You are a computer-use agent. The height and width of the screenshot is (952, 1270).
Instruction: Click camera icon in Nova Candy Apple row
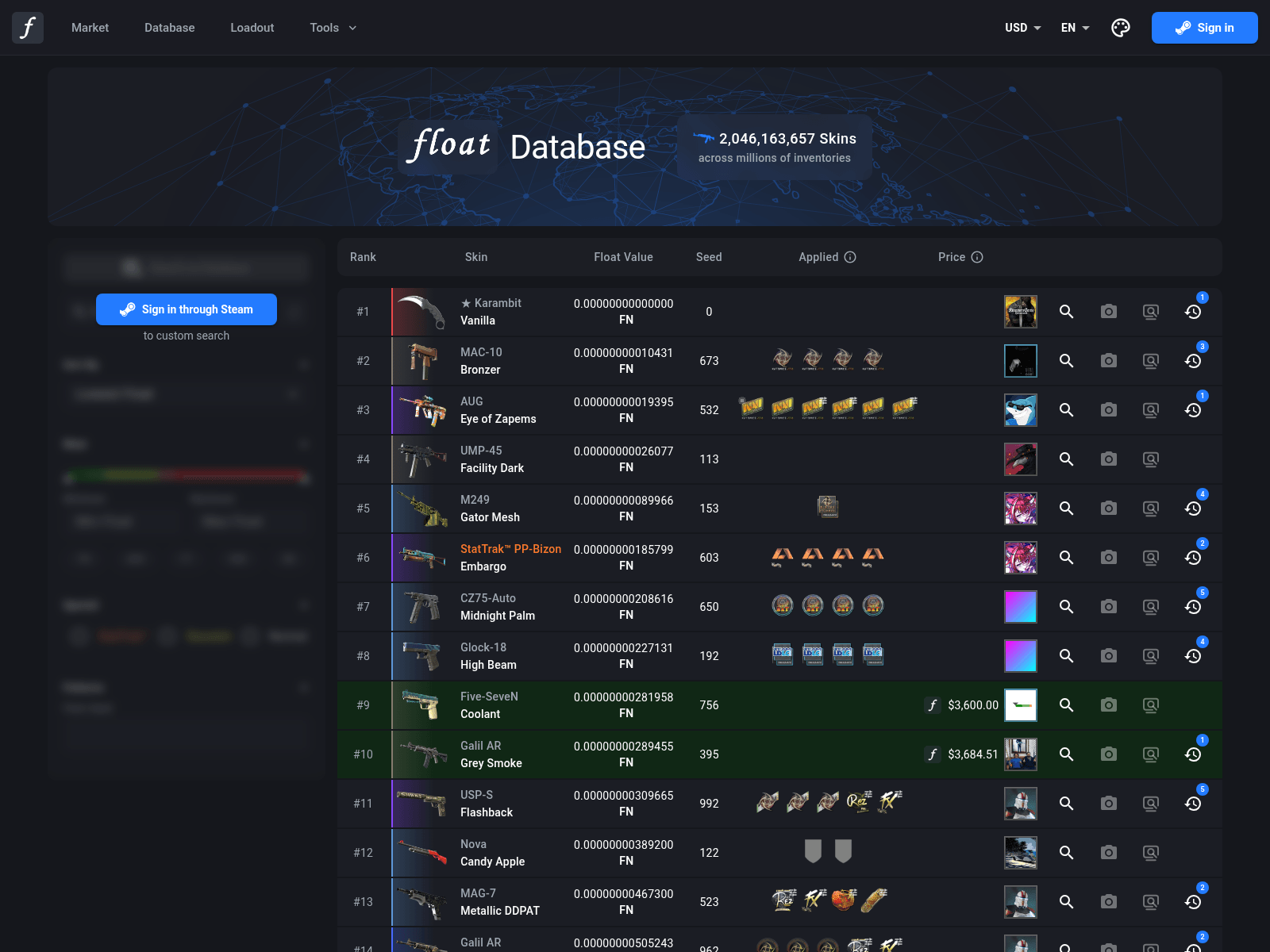(x=1109, y=853)
